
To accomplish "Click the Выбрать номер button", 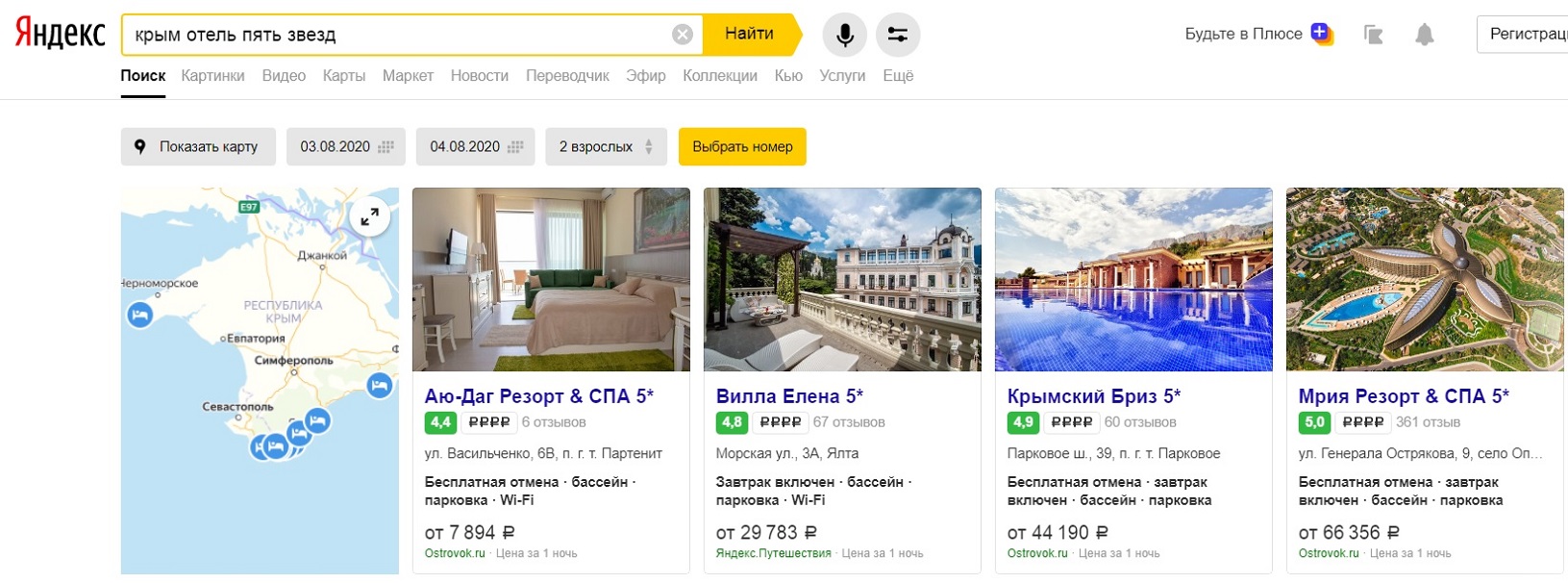I will [x=742, y=147].
